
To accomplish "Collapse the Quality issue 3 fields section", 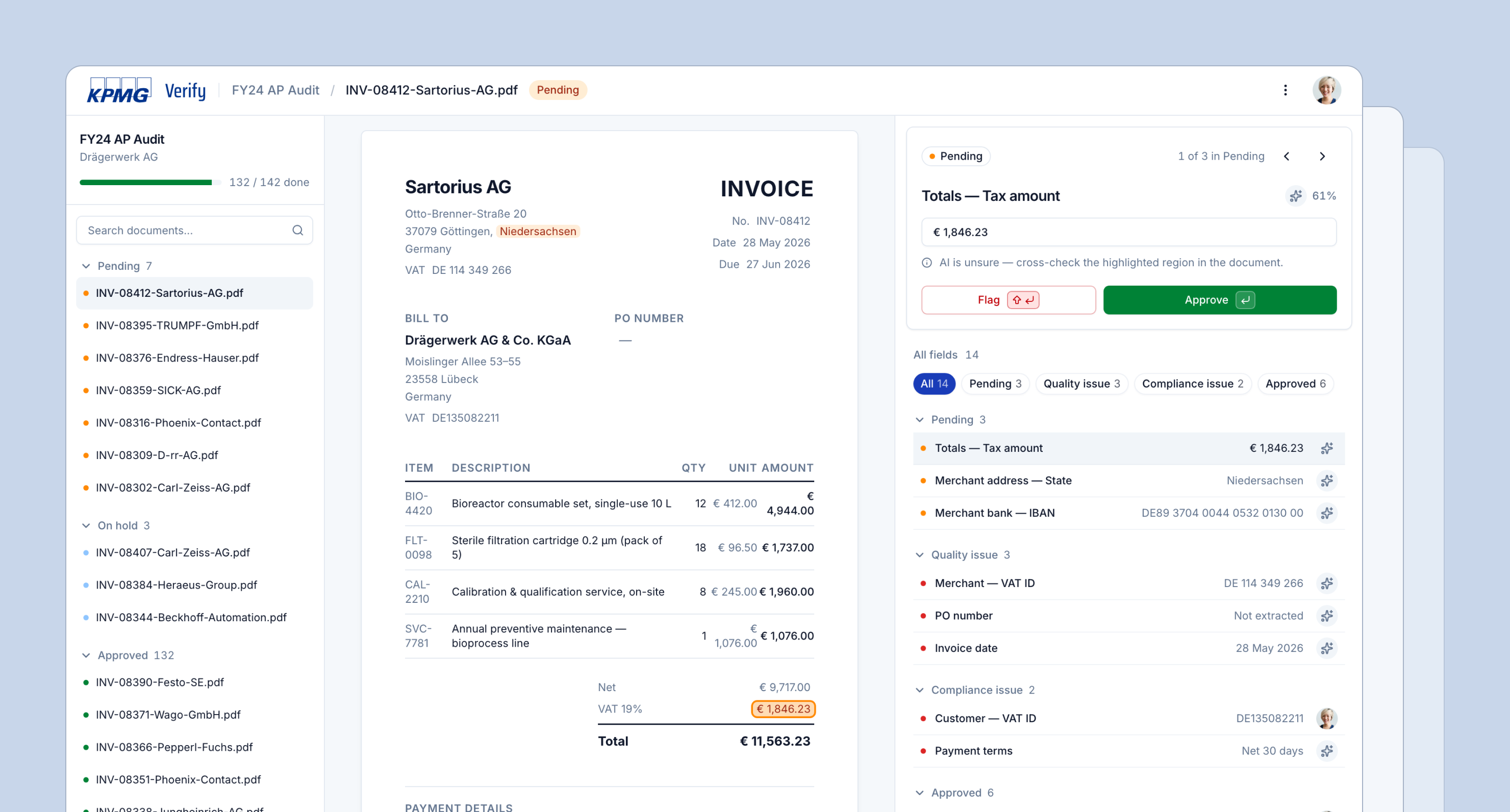I will 920,555.
